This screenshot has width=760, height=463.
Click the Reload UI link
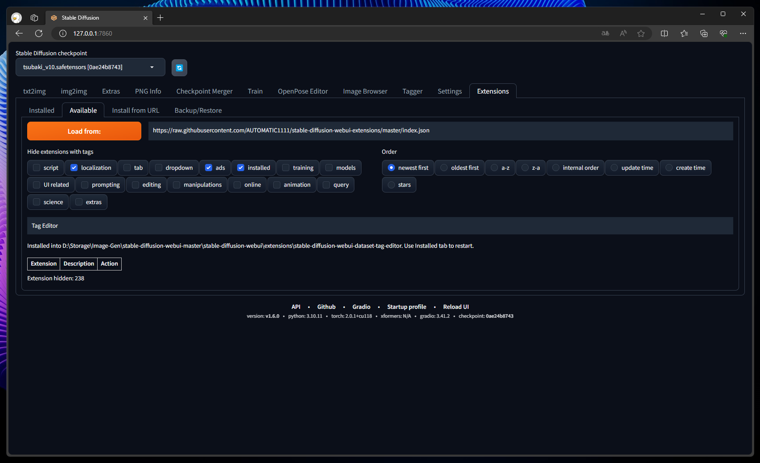click(456, 307)
